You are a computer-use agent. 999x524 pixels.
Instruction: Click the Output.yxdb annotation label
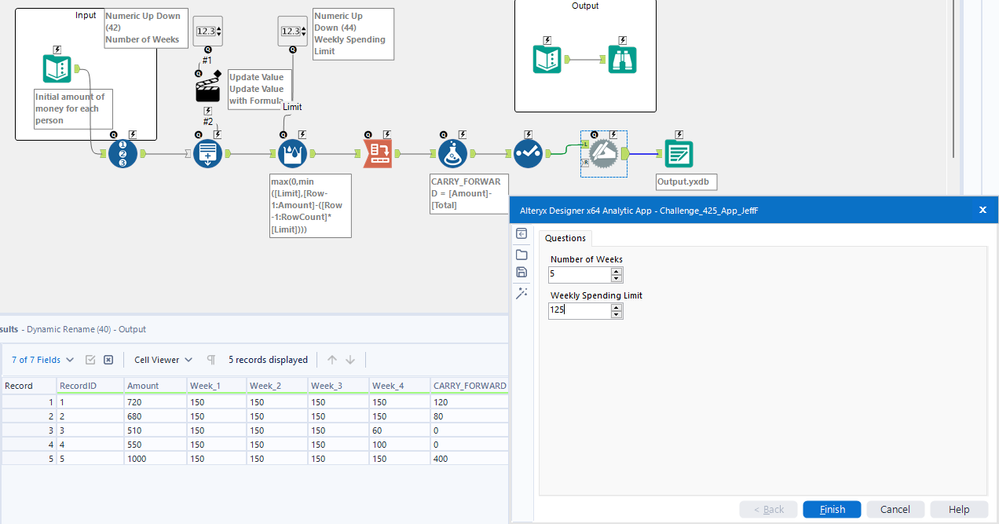686,182
